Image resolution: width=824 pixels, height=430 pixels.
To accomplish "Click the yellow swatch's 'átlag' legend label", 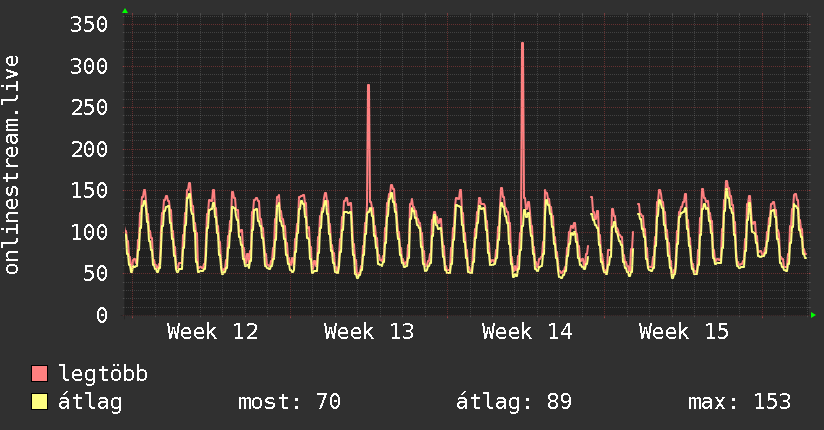I will point(90,402).
